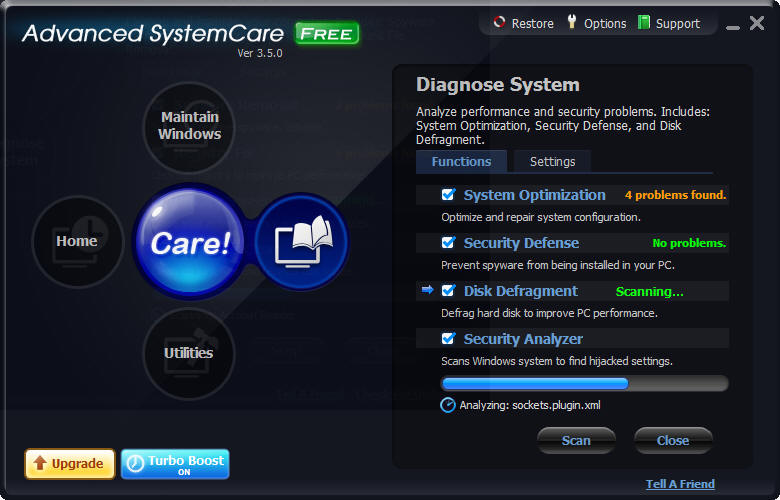The width and height of the screenshot is (780, 500).
Task: Click the "No problems." status text
Action: [x=689, y=243]
